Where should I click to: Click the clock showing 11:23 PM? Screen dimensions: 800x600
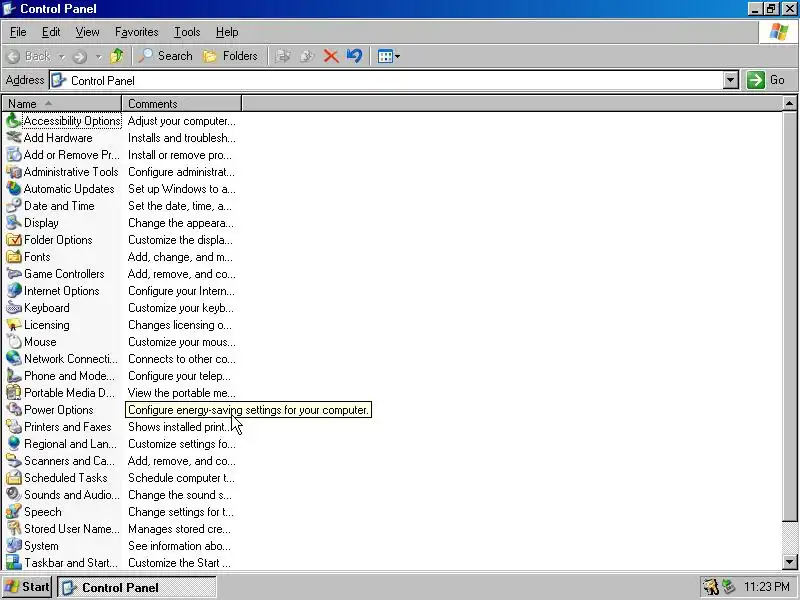click(767, 587)
